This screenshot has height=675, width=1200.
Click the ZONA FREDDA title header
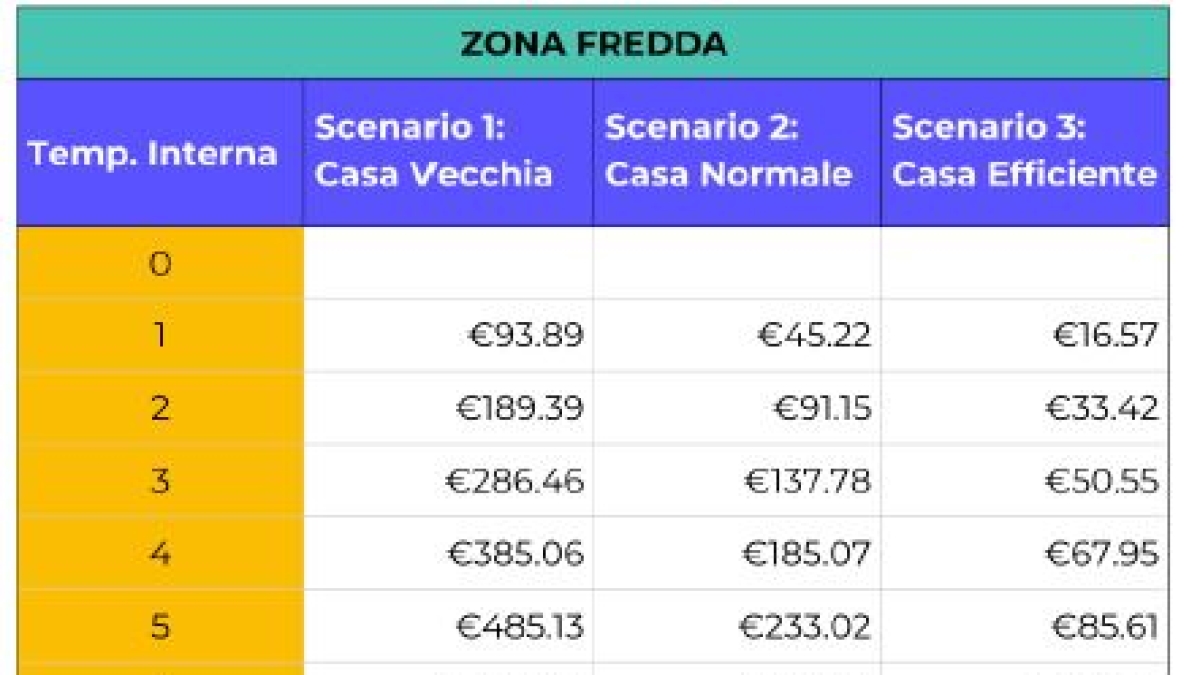click(x=593, y=44)
